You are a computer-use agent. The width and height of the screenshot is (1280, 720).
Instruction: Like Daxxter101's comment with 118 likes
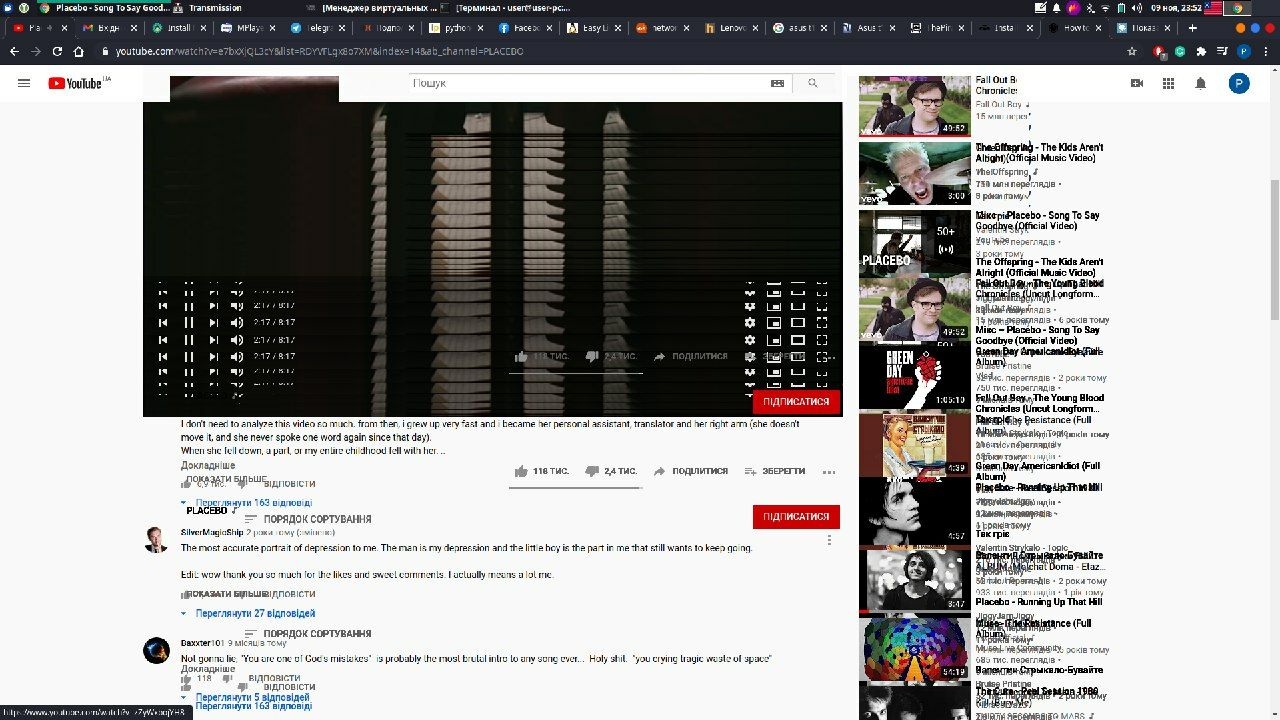tap(186, 679)
